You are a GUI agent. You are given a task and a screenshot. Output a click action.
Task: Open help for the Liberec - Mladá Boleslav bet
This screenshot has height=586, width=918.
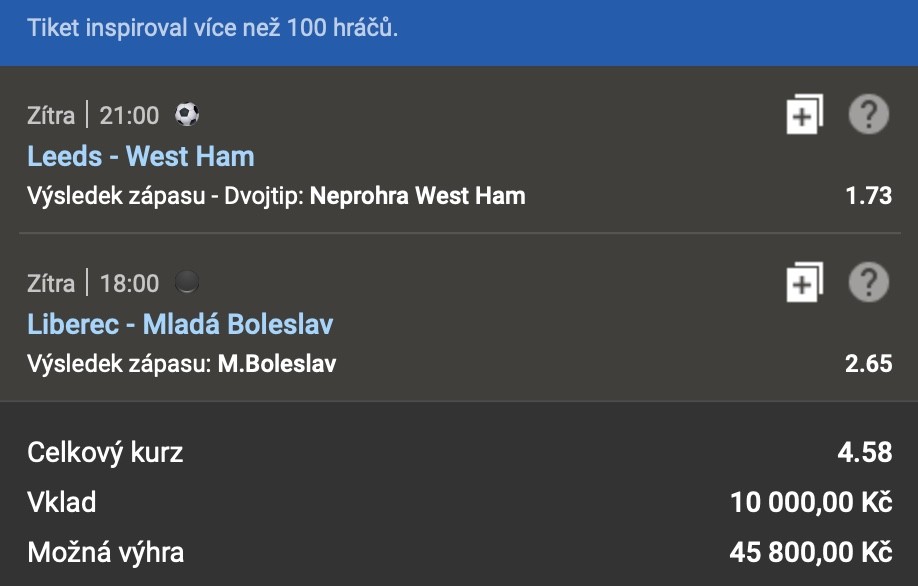[x=869, y=282]
